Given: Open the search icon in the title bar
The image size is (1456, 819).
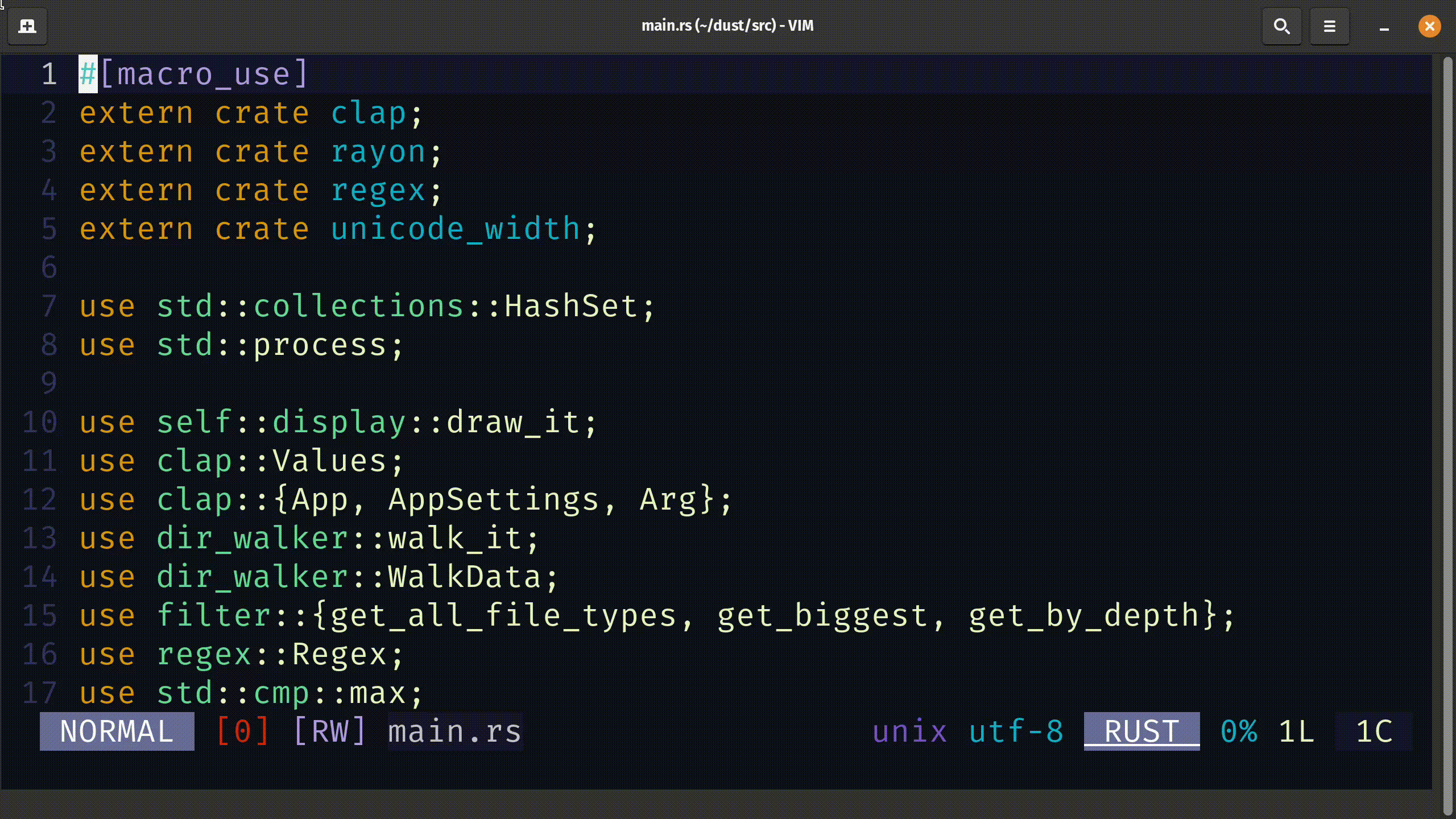Looking at the screenshot, I should click(1281, 26).
